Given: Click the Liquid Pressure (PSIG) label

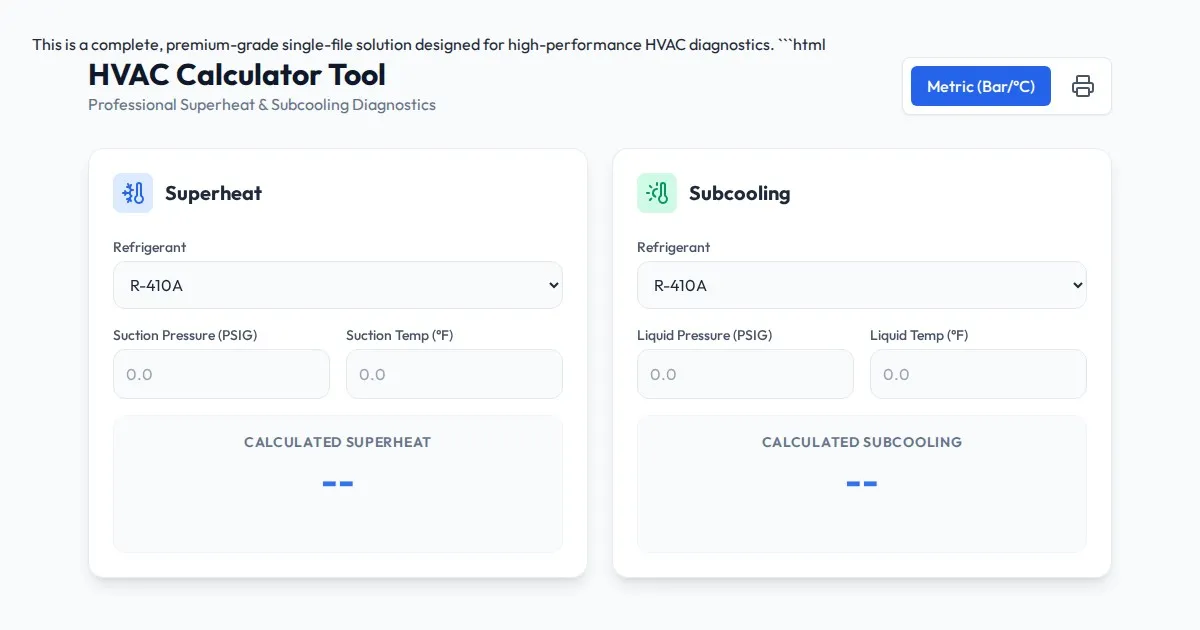Looking at the screenshot, I should coord(704,335).
